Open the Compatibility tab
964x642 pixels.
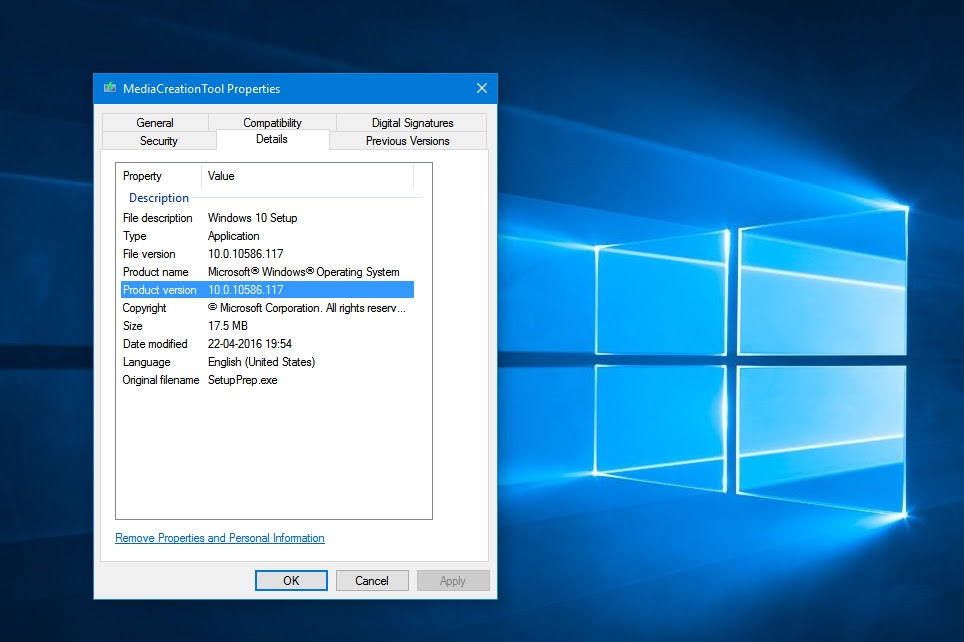pos(273,122)
